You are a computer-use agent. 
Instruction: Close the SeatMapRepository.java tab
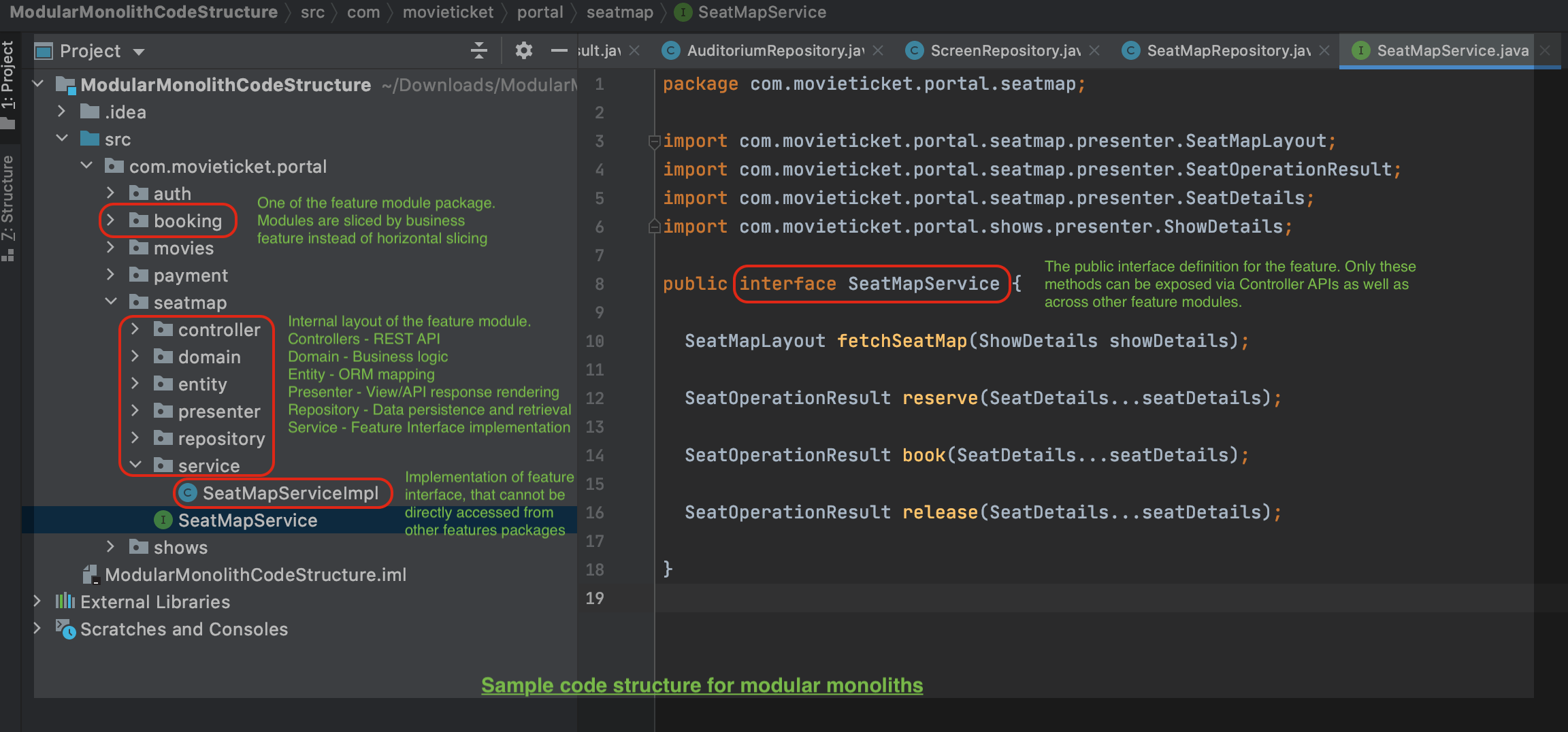[x=1324, y=50]
